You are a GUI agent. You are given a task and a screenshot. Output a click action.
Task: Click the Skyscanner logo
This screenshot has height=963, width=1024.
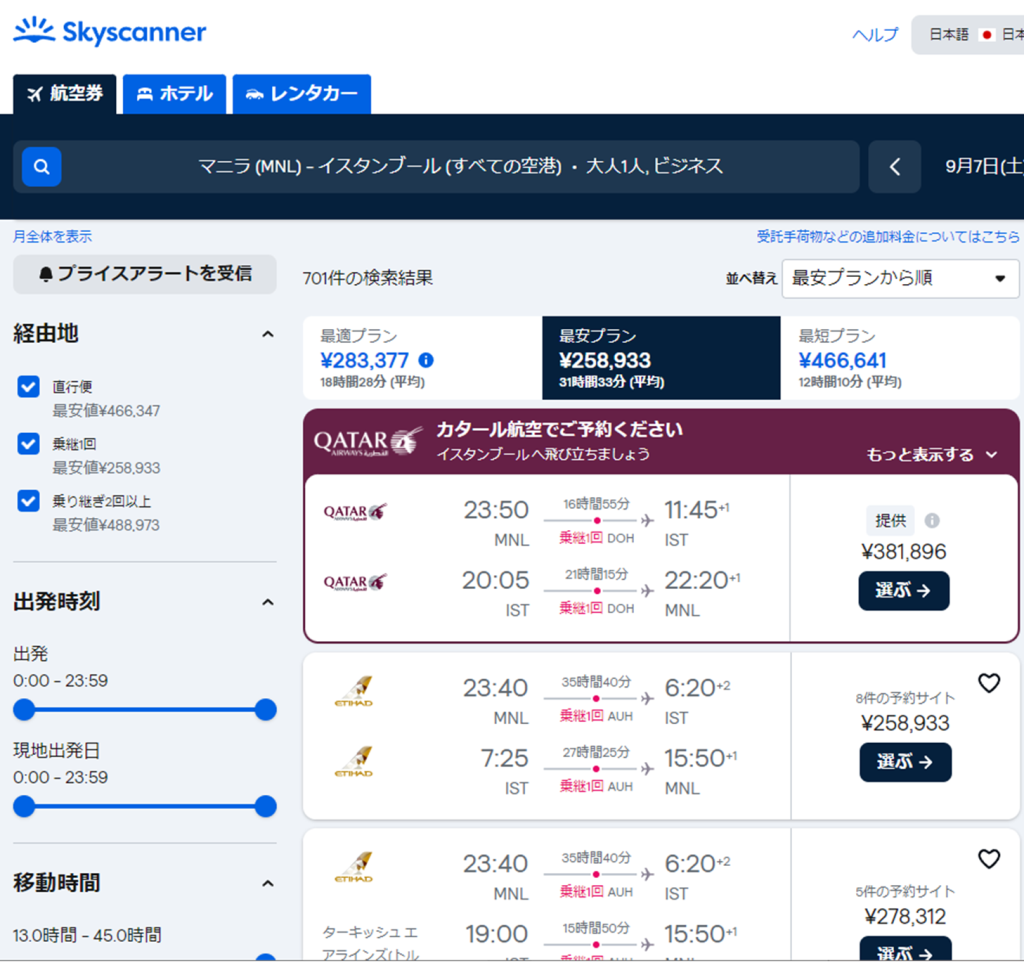(110, 32)
